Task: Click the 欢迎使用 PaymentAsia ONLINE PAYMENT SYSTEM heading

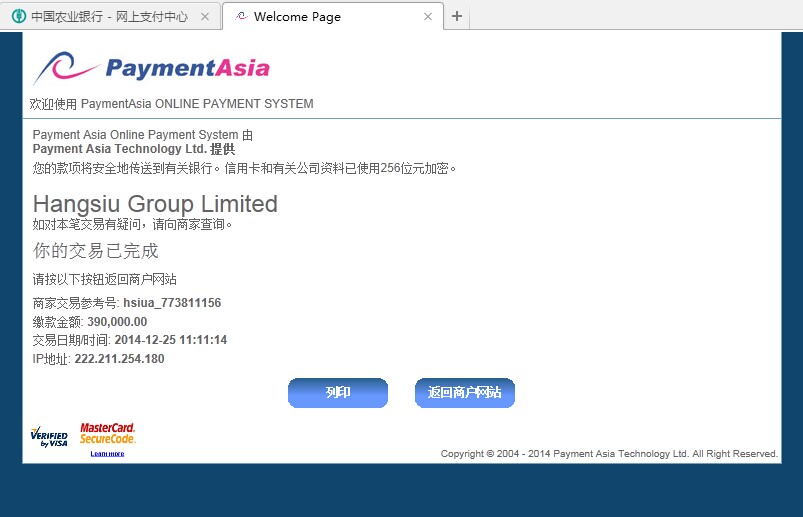Action: click(172, 104)
